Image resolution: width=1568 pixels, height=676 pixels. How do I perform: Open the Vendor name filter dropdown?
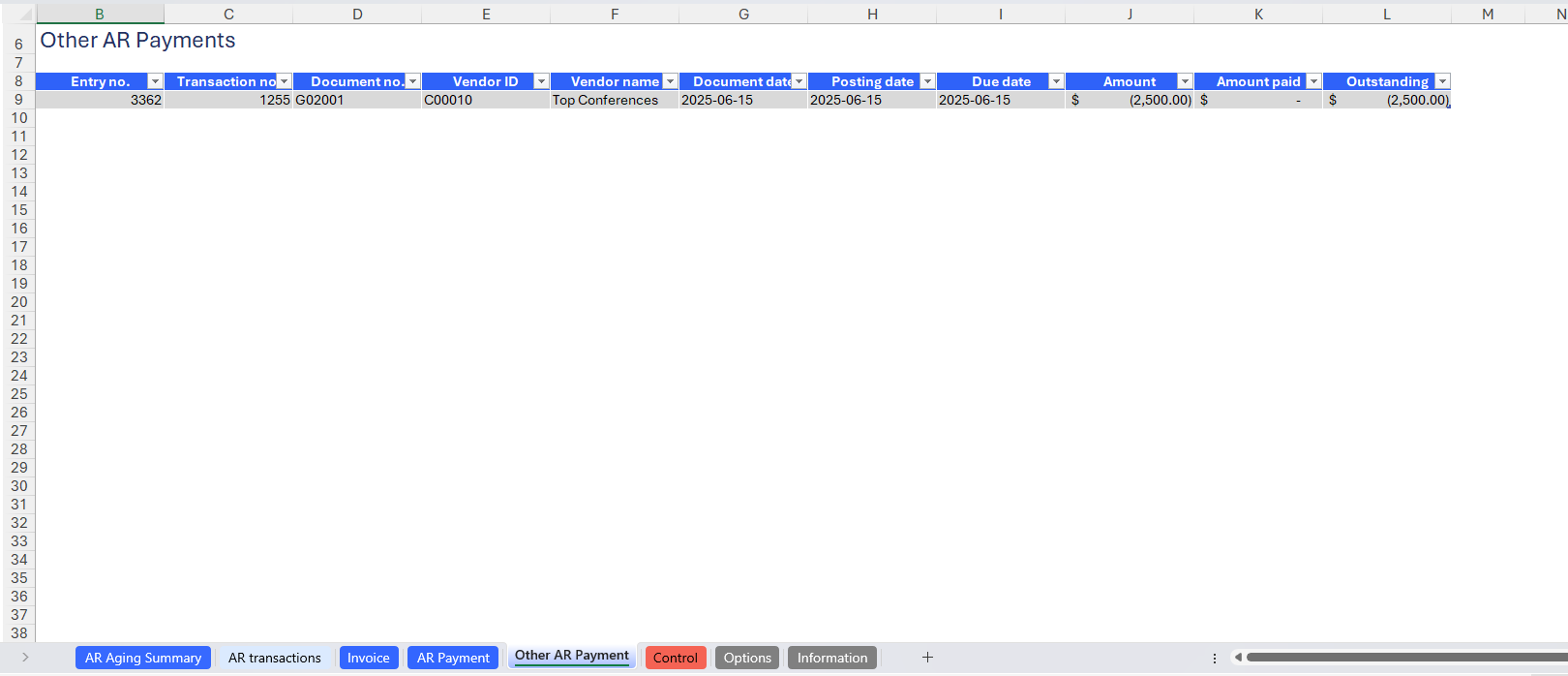[670, 81]
